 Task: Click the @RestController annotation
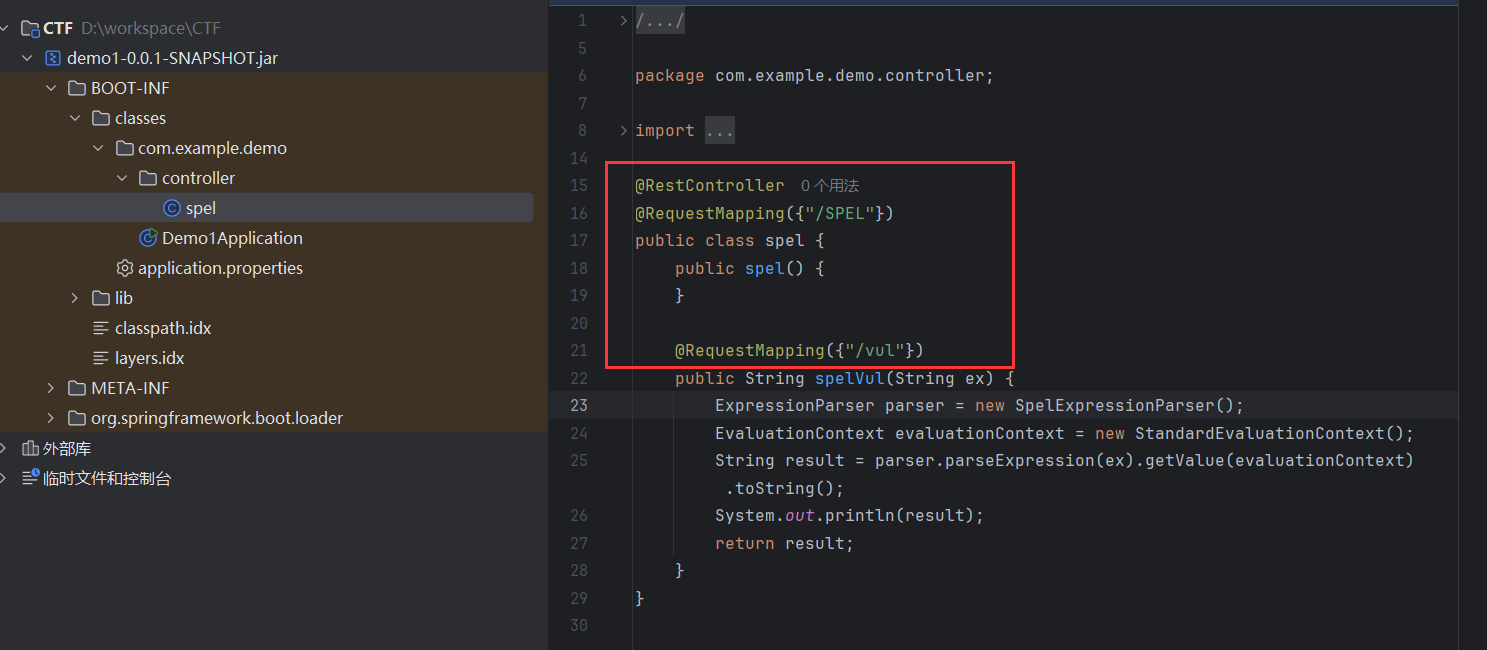(x=710, y=185)
